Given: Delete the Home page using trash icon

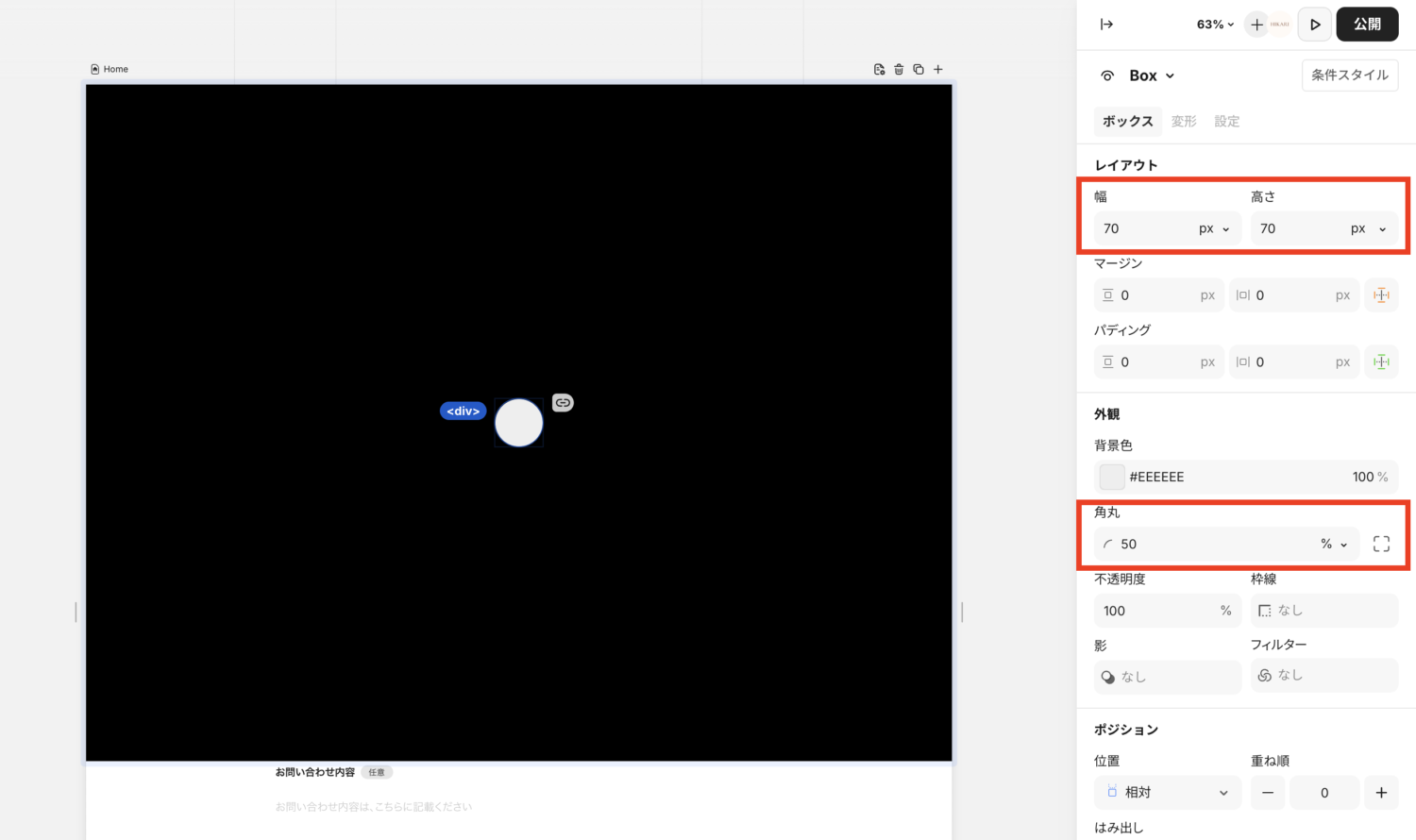Looking at the screenshot, I should pyautogui.click(x=899, y=69).
